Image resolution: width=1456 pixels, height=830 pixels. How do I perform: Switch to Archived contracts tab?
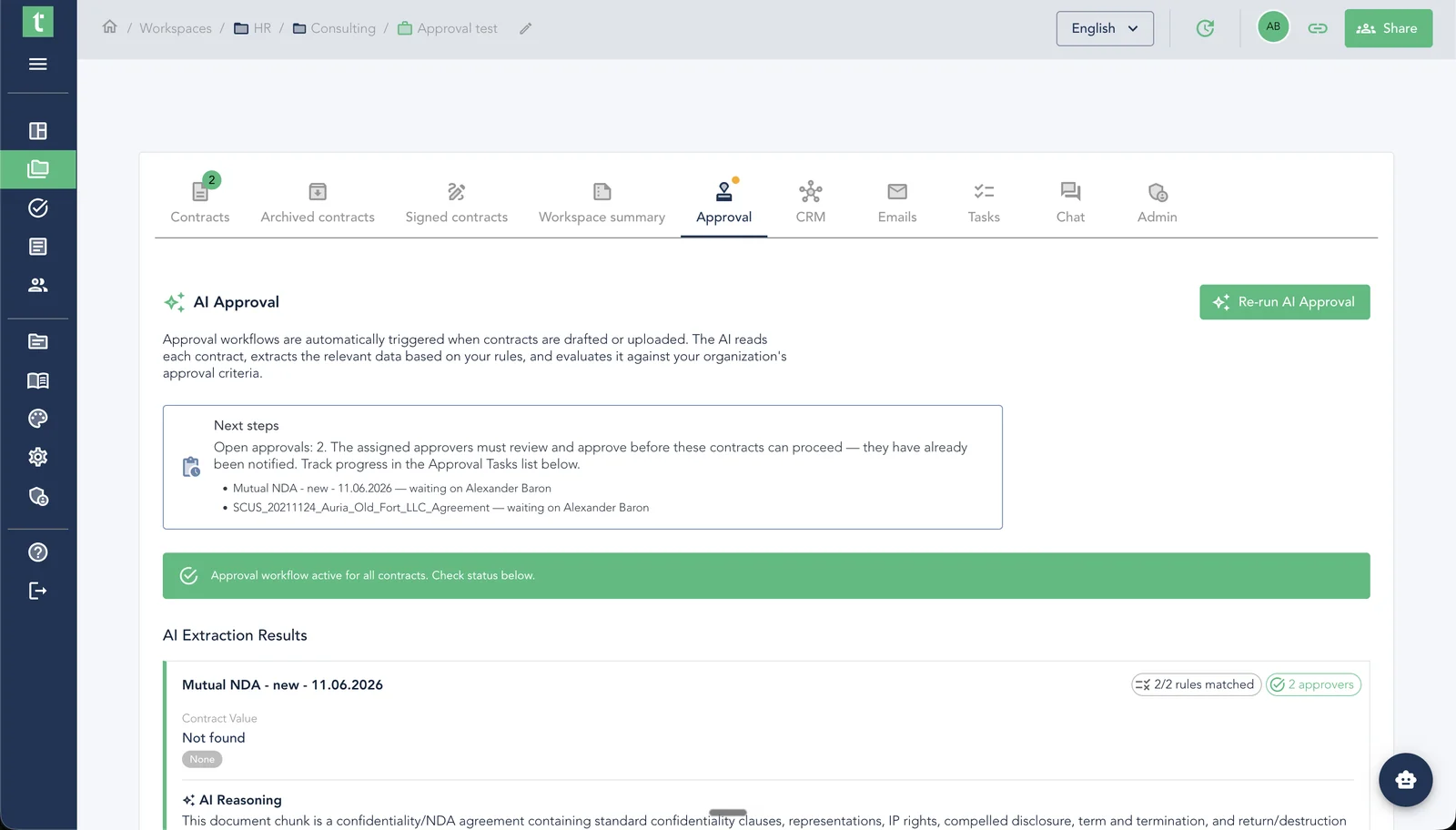[318, 200]
